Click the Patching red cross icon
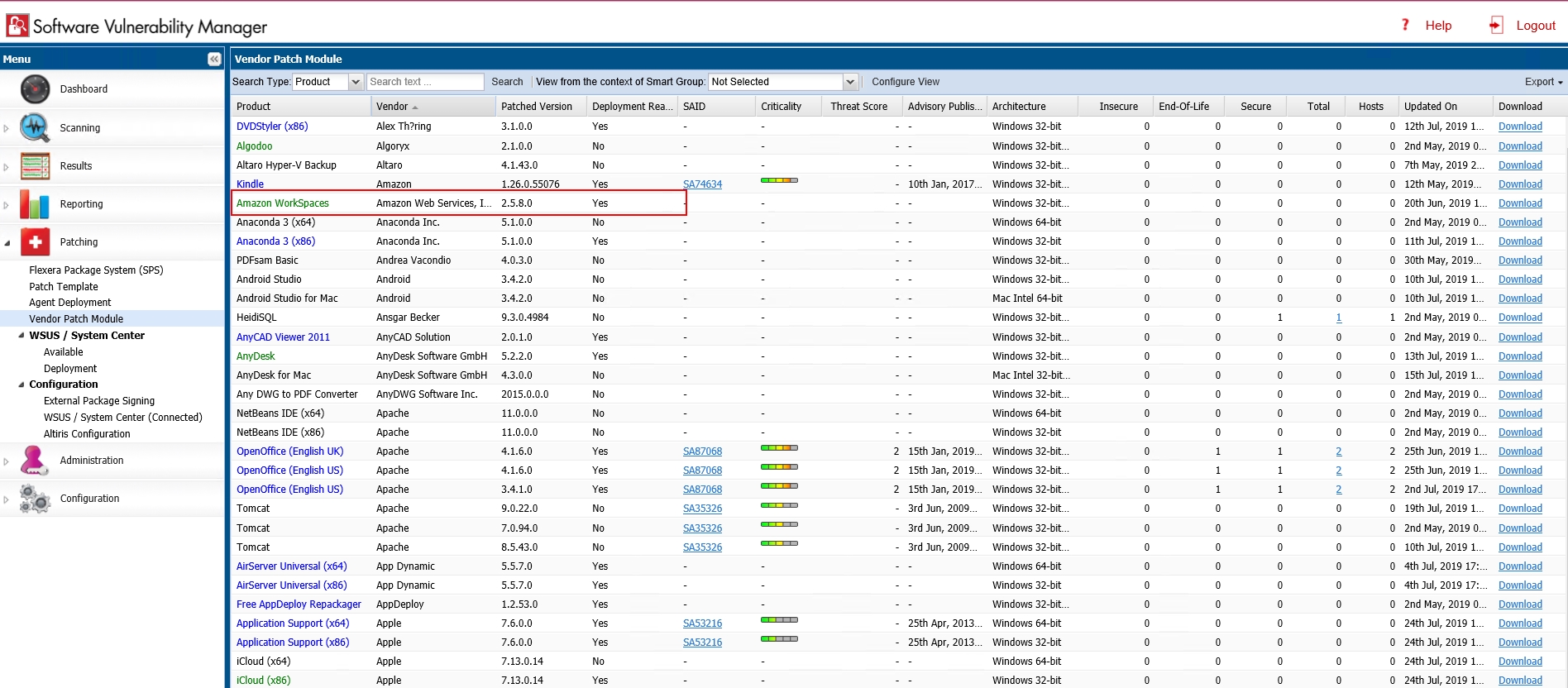1568x688 pixels. click(35, 242)
